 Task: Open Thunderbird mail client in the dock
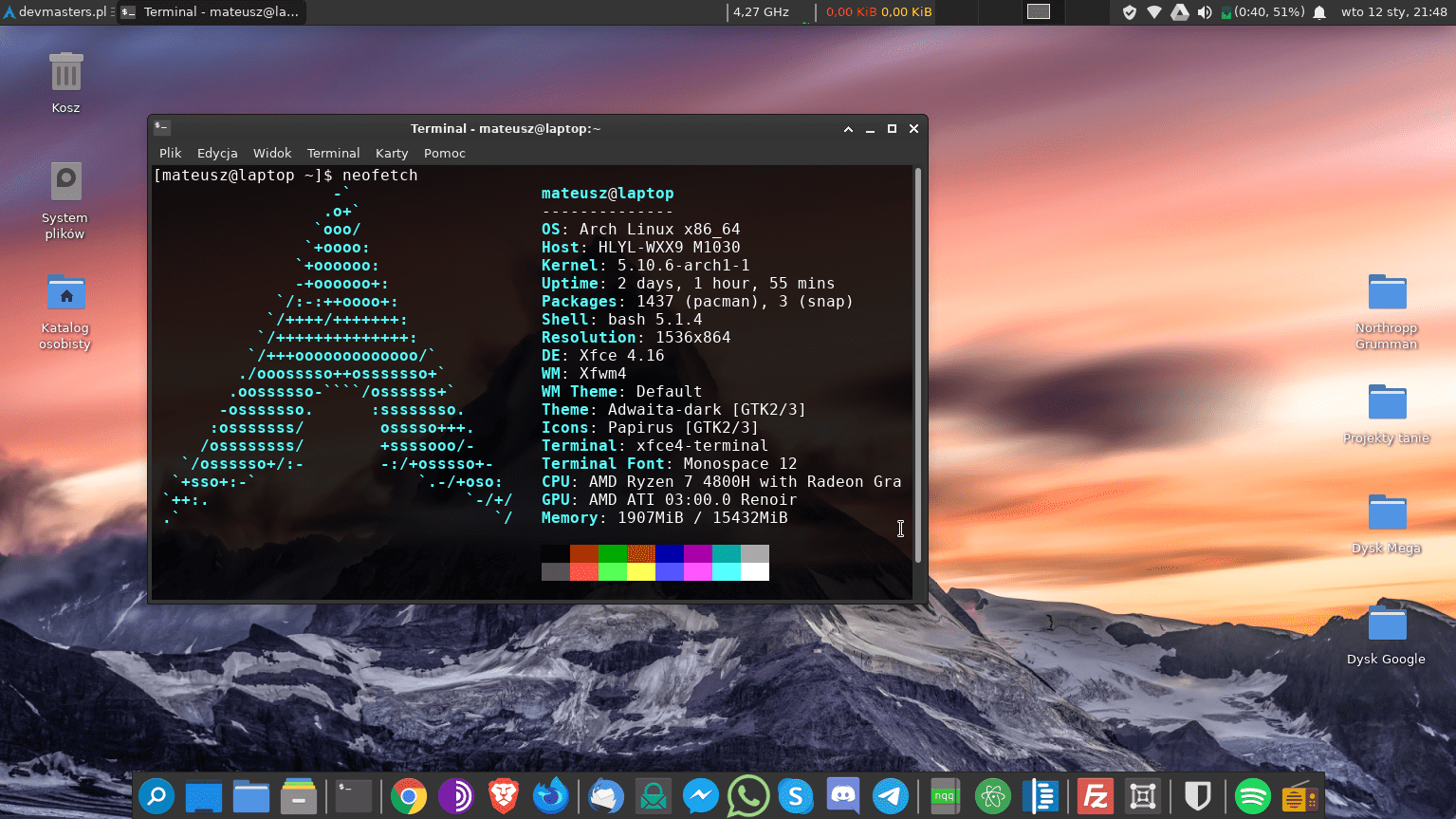coord(606,796)
